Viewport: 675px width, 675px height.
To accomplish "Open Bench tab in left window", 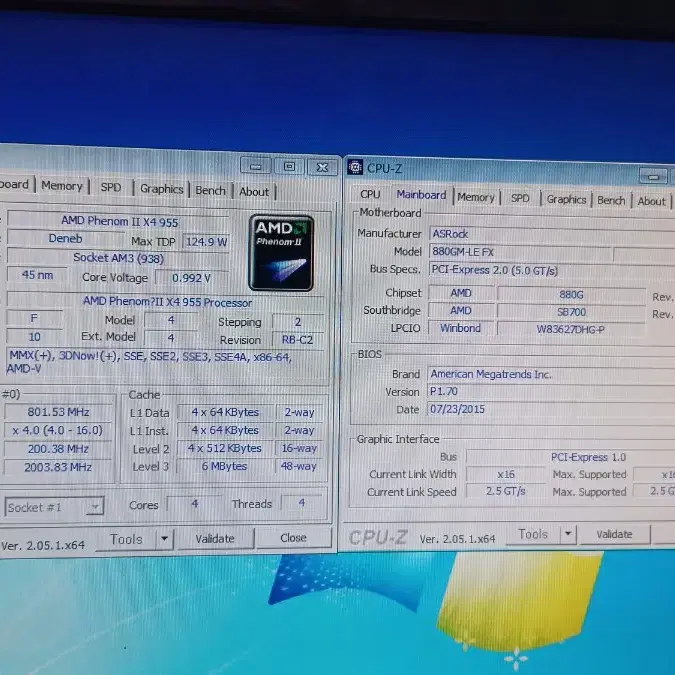I will click(x=210, y=190).
